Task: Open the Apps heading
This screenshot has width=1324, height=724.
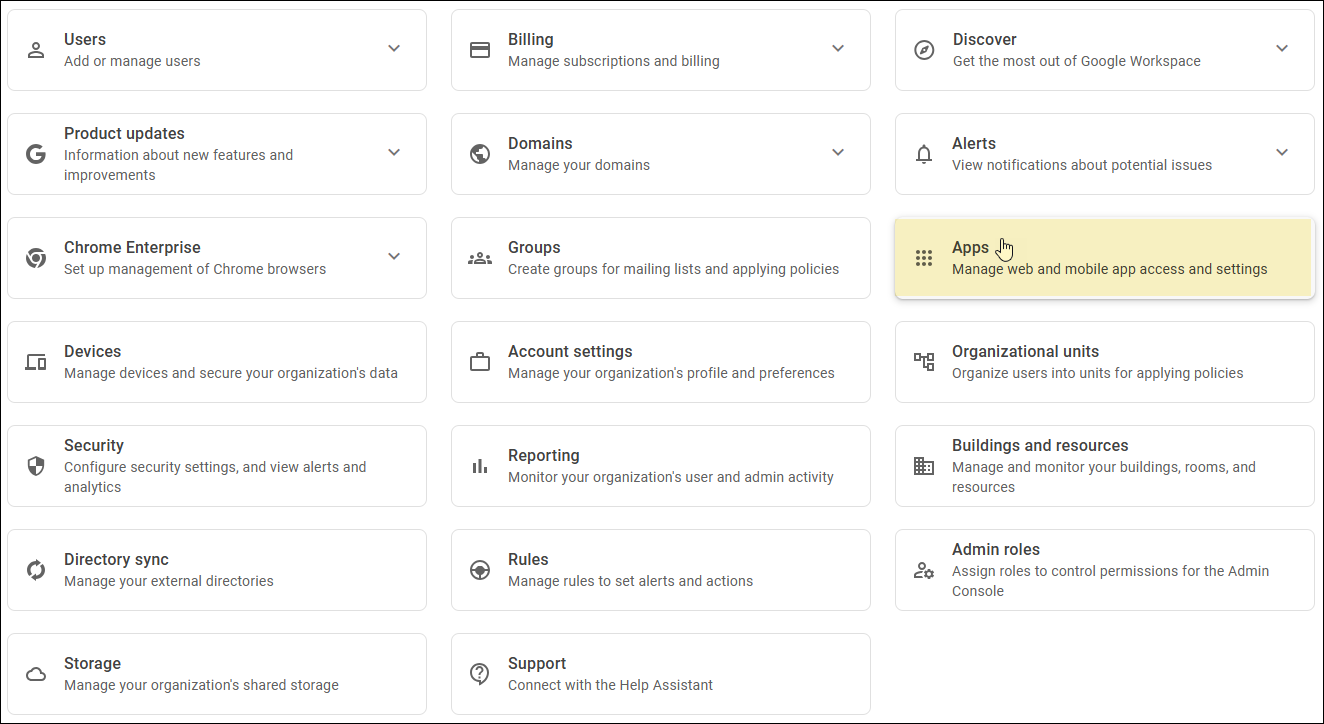Action: point(970,247)
